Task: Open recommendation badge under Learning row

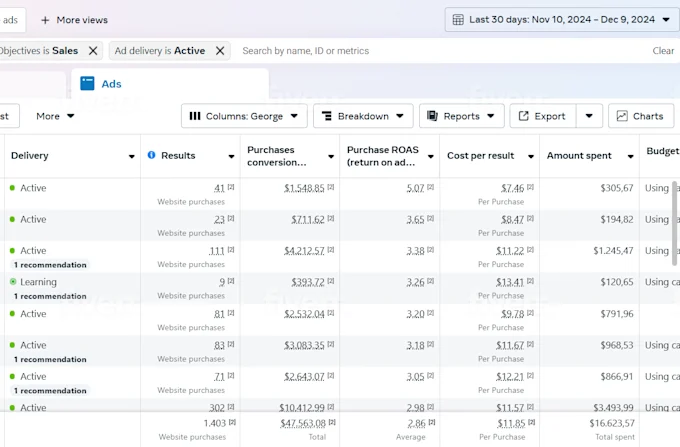Action: [x=50, y=296]
